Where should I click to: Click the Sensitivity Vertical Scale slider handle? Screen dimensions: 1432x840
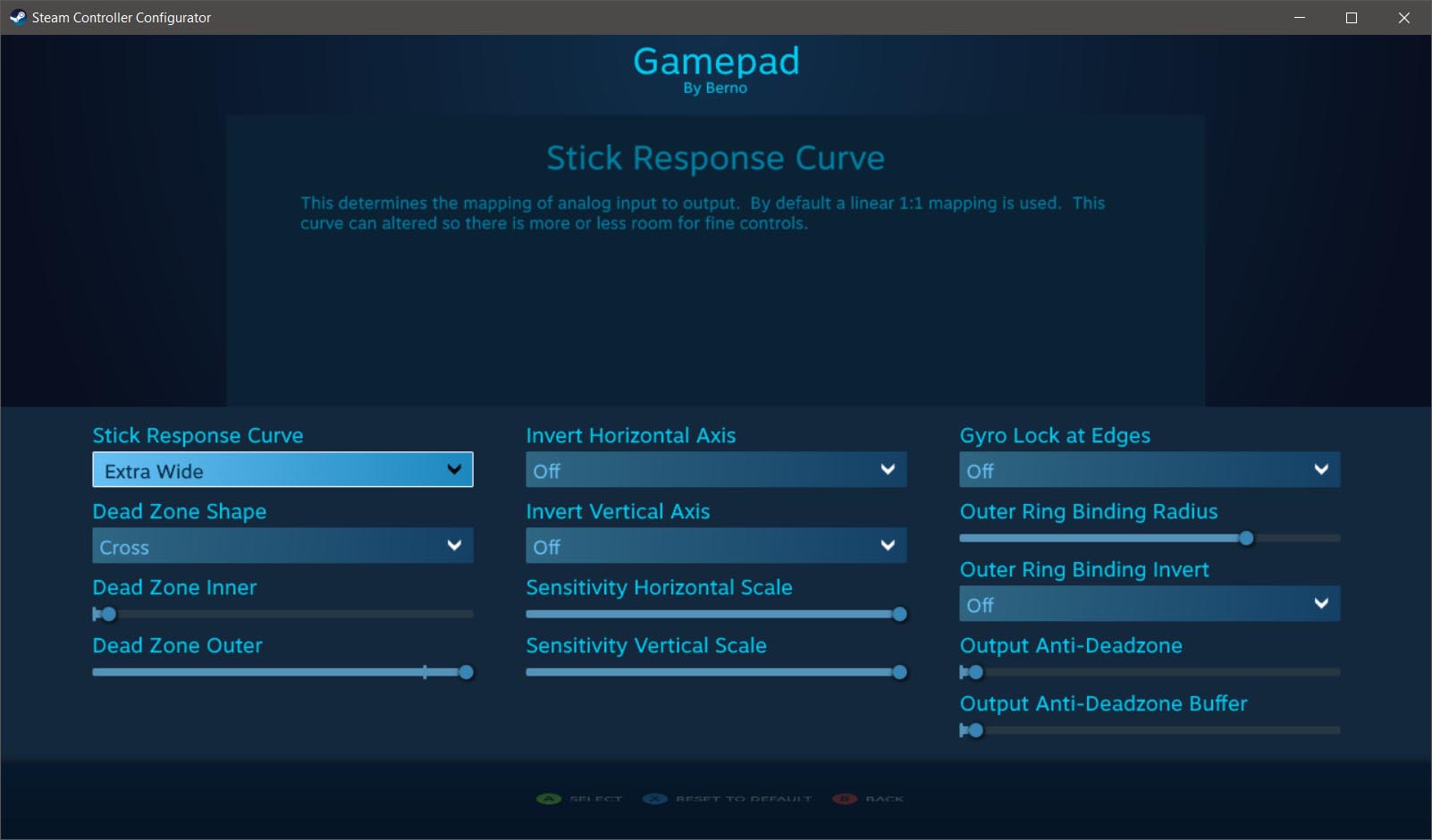click(x=899, y=672)
